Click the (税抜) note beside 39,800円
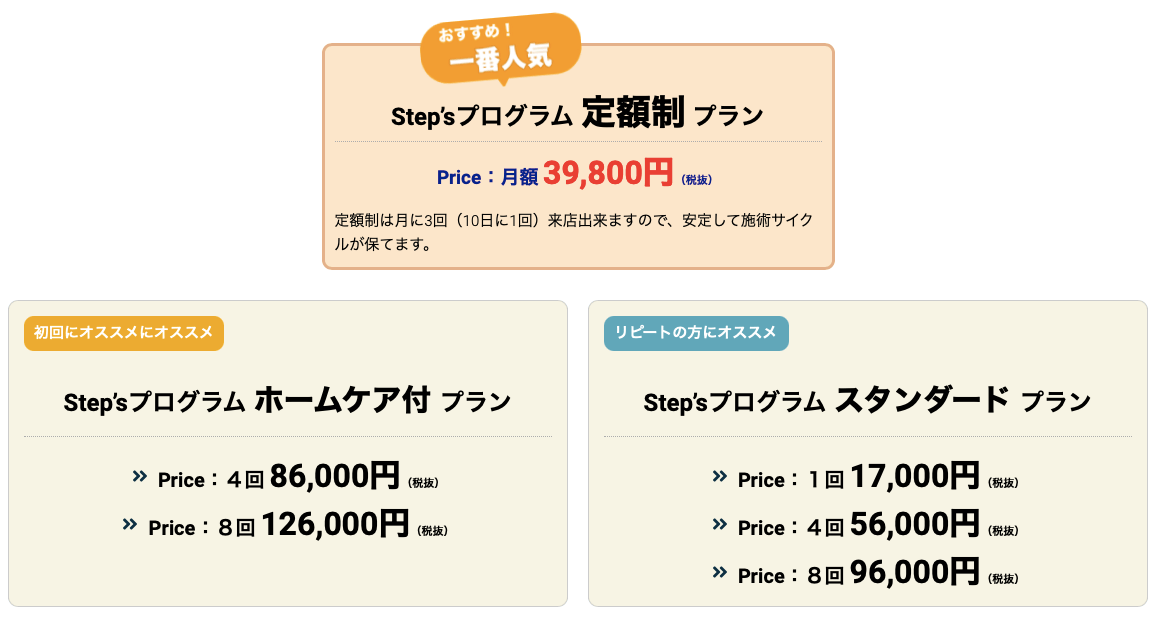 click(x=696, y=180)
